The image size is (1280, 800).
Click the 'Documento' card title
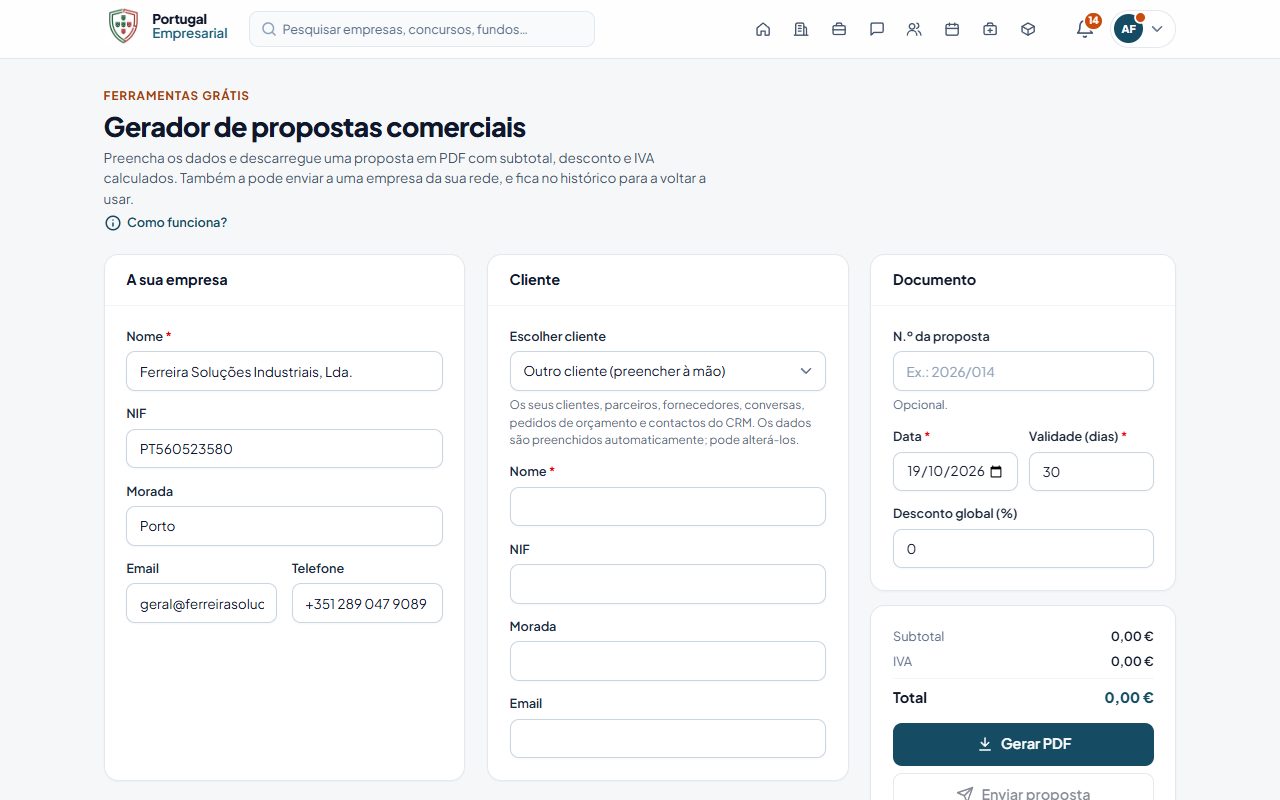coord(934,280)
